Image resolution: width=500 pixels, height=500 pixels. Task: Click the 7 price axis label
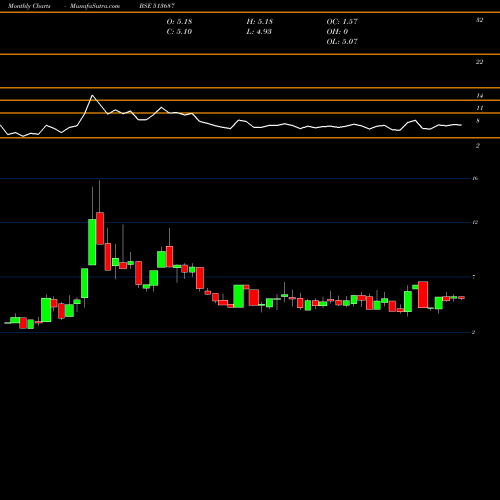click(474, 277)
